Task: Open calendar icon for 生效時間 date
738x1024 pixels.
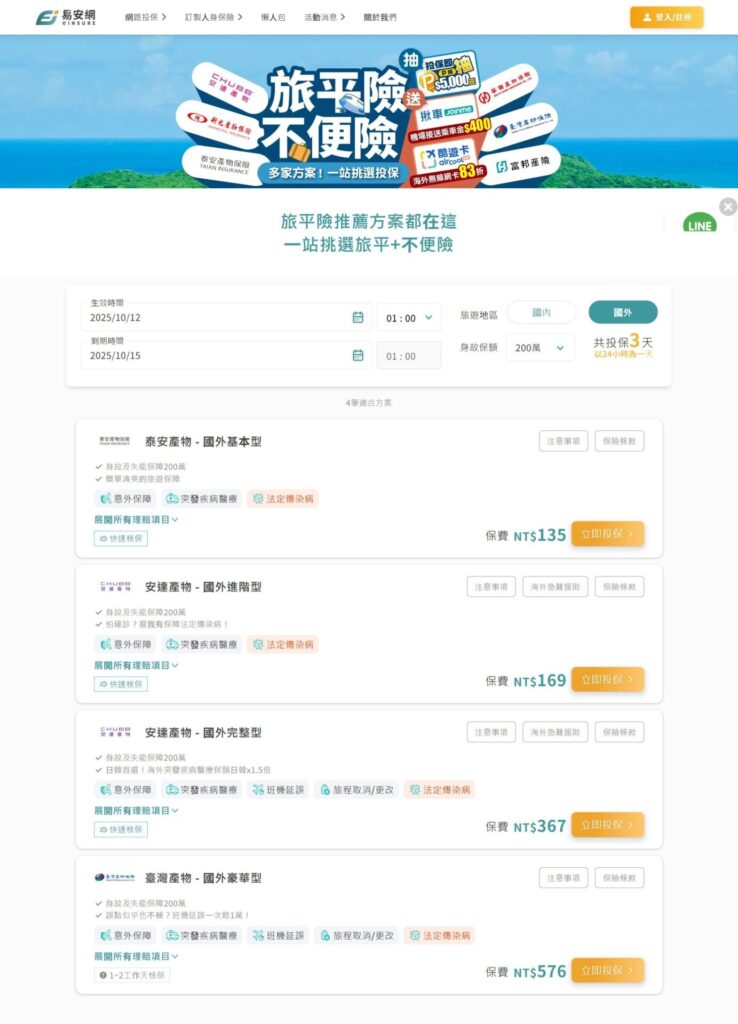Action: click(x=358, y=318)
